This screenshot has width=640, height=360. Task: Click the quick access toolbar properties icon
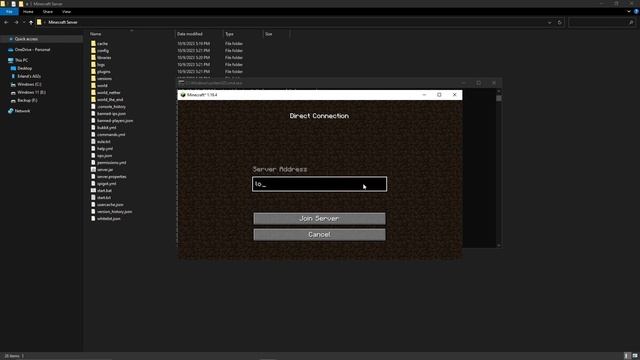click(13, 4)
